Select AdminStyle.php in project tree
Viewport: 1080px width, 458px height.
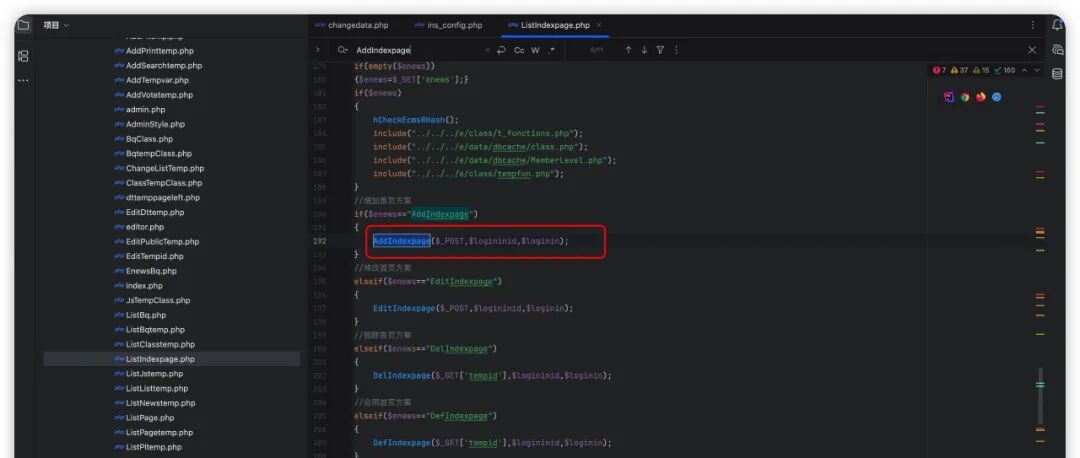coord(149,125)
